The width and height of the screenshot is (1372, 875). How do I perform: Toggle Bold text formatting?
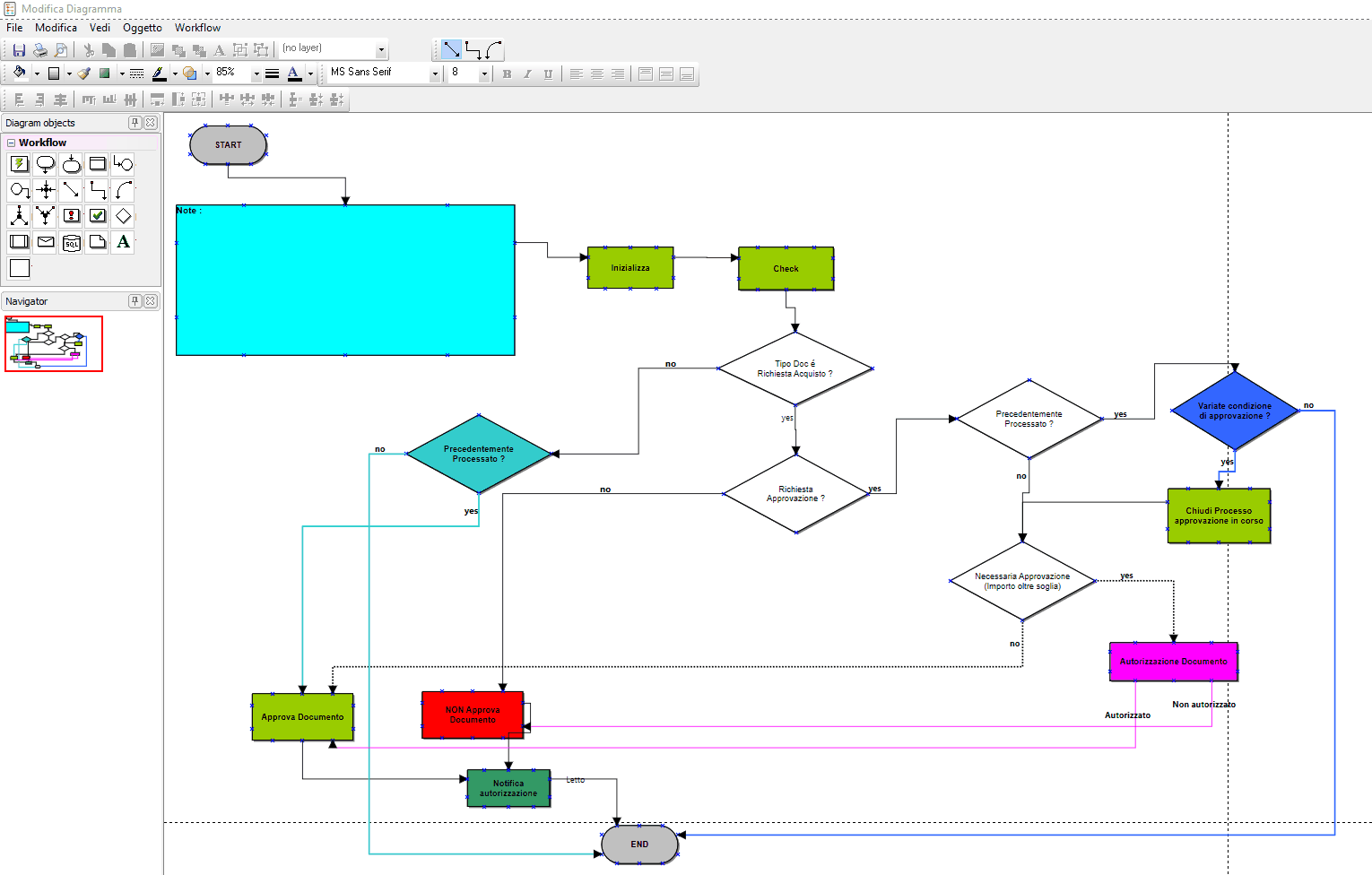[x=507, y=74]
